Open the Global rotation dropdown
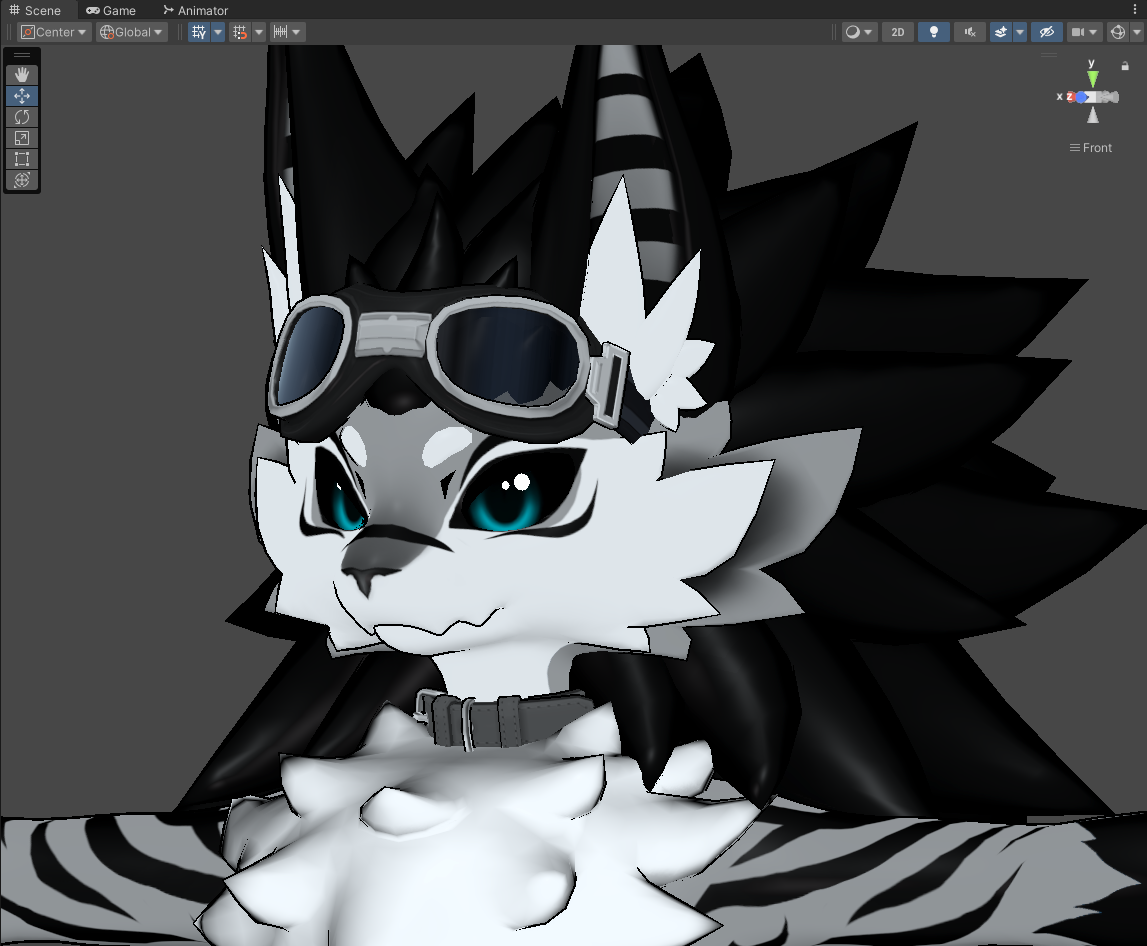The width and height of the screenshot is (1147, 946). click(x=131, y=32)
